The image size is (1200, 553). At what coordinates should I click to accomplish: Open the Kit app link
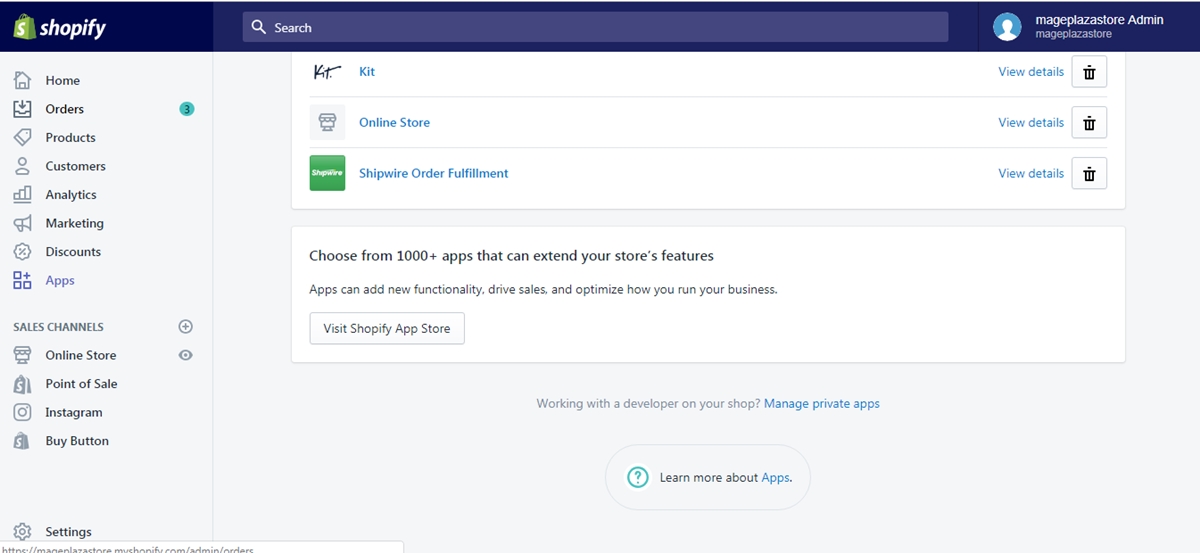367,72
